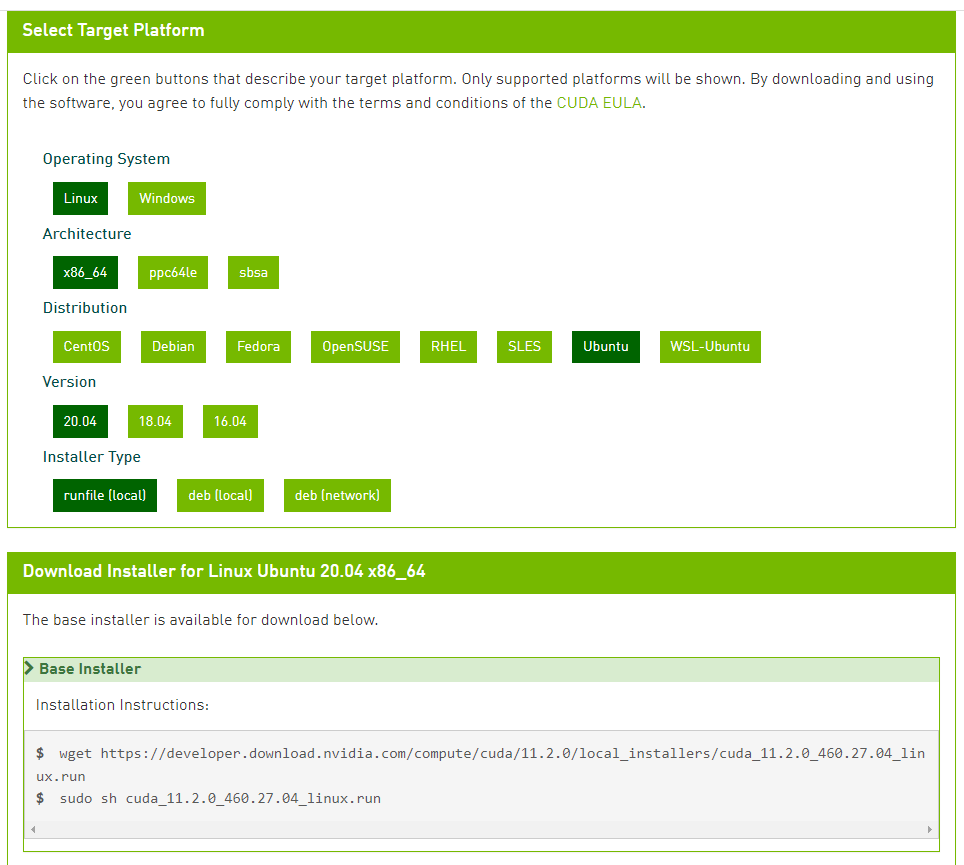Click the Installation Instructions text
This screenshot has height=865, width=964.
click(122, 705)
